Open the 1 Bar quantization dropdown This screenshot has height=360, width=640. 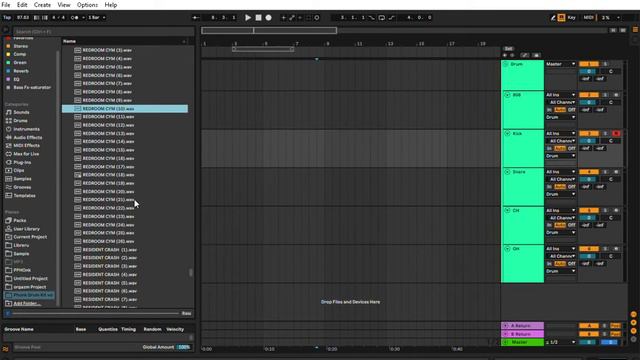(x=97, y=18)
